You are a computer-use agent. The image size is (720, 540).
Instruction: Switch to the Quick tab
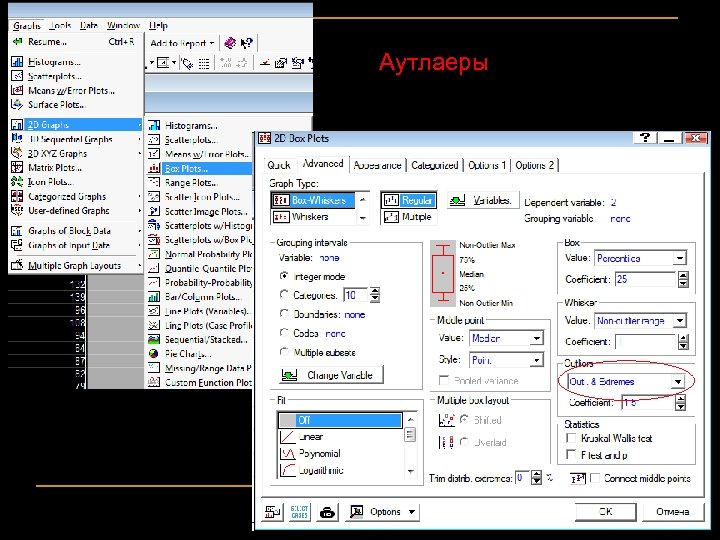pos(279,165)
